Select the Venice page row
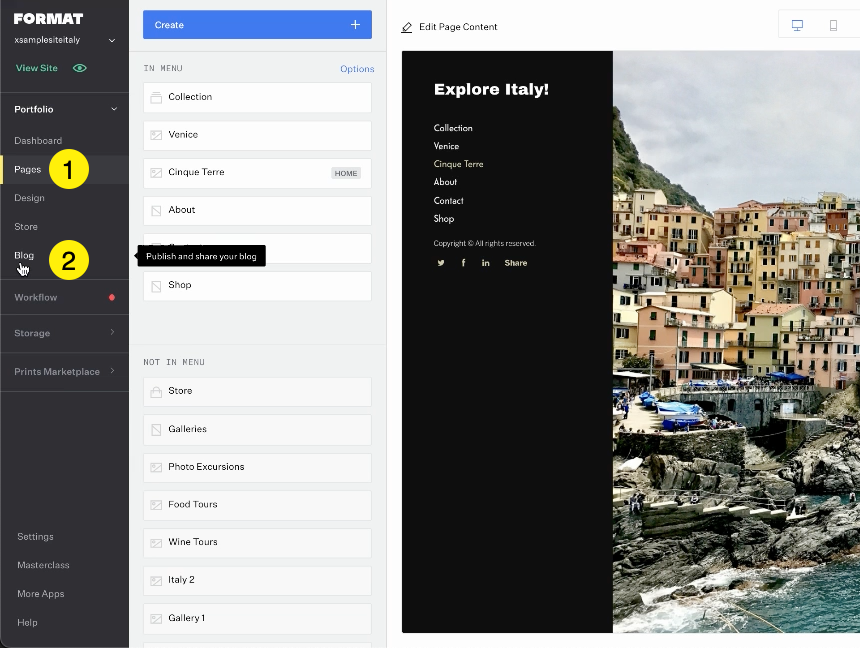This screenshot has height=648, width=860. click(257, 135)
